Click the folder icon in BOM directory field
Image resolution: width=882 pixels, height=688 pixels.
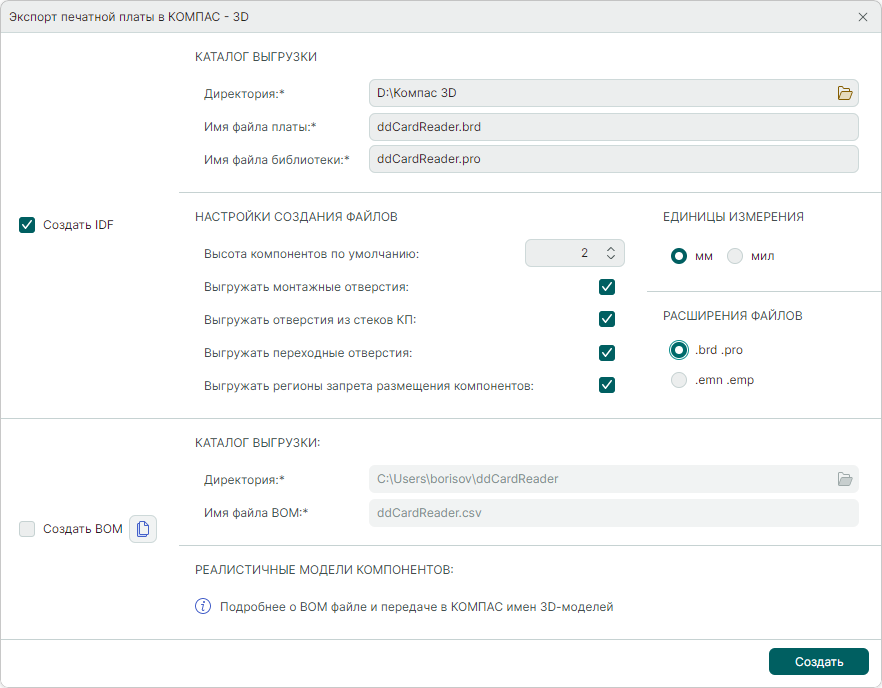(845, 479)
